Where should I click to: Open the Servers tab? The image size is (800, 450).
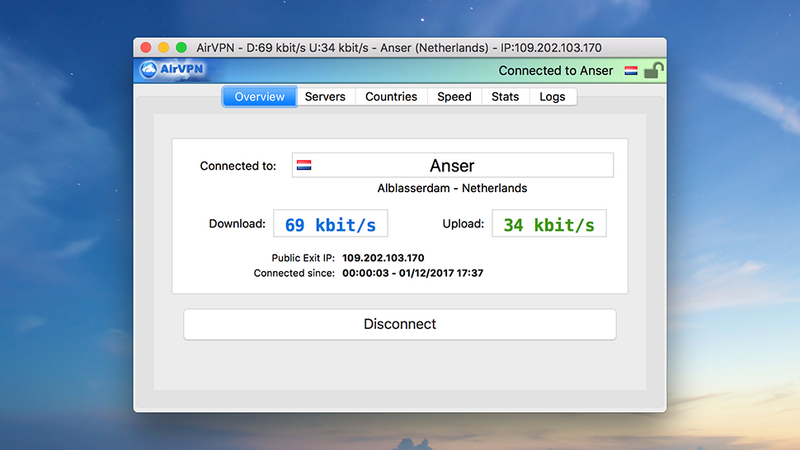click(x=325, y=96)
